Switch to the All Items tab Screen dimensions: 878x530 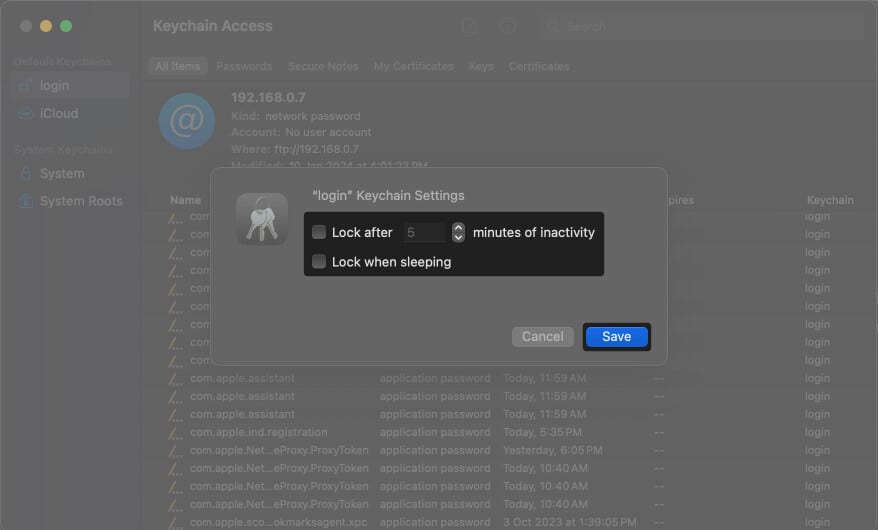[178, 66]
